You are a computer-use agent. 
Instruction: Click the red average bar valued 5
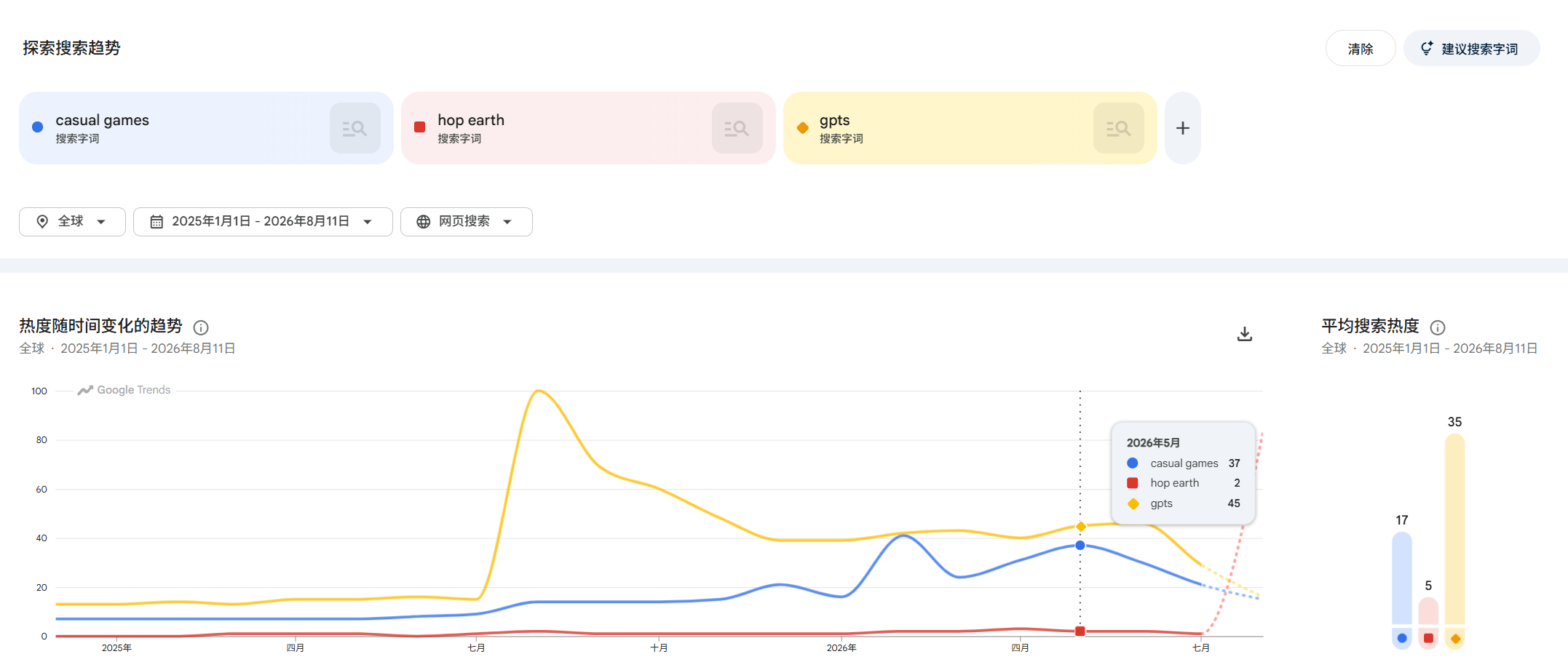[1429, 611]
